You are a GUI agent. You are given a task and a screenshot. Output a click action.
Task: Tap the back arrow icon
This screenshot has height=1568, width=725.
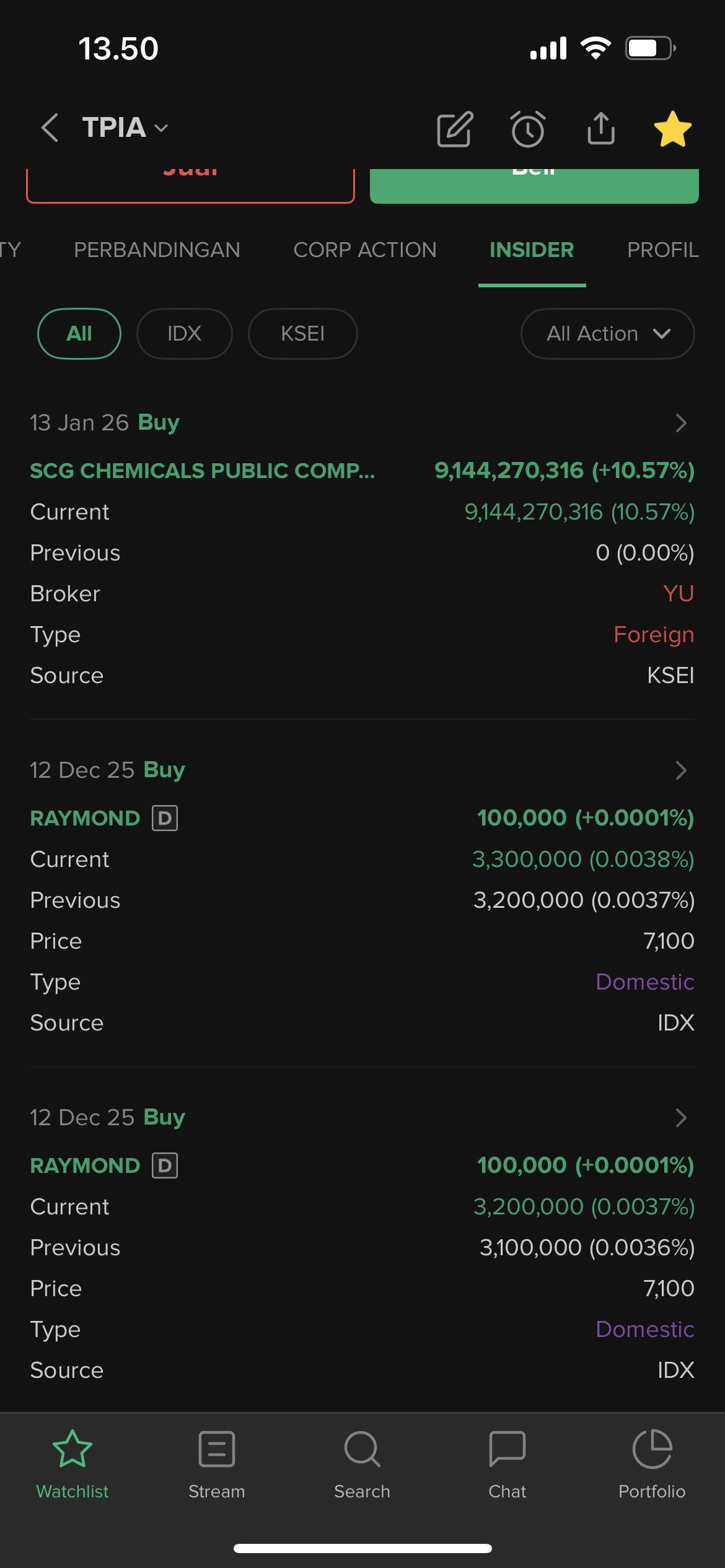pyautogui.click(x=50, y=128)
